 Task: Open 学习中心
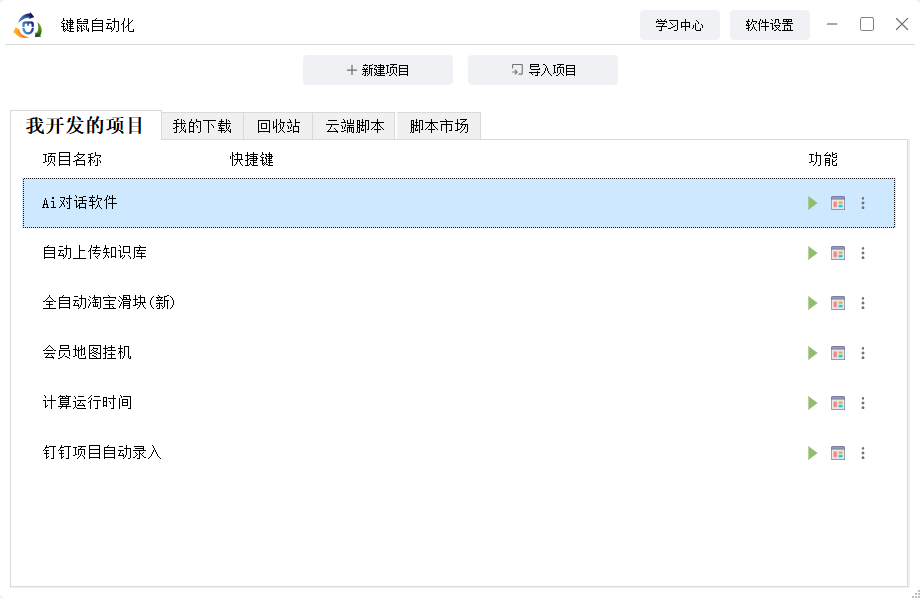[679, 25]
